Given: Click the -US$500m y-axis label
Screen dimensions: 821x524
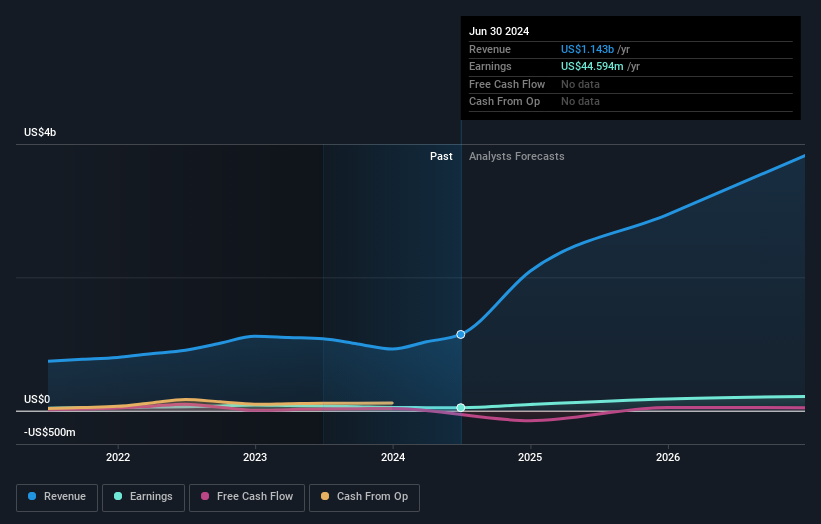Looking at the screenshot, I should [x=50, y=432].
